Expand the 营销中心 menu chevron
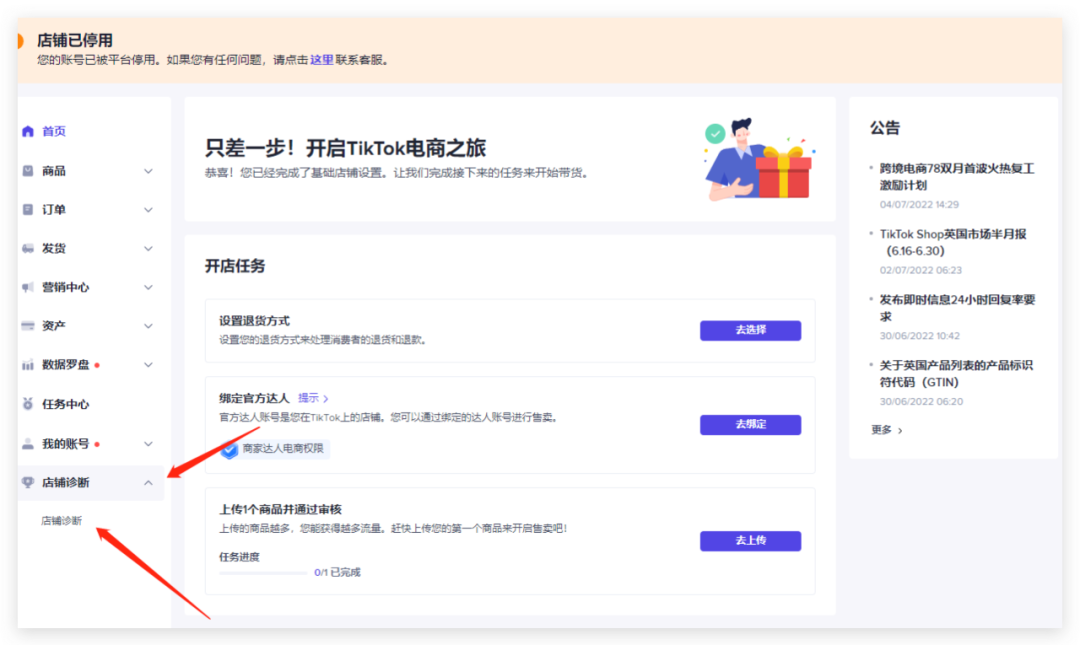The height and width of the screenshot is (645, 1080). tap(148, 287)
